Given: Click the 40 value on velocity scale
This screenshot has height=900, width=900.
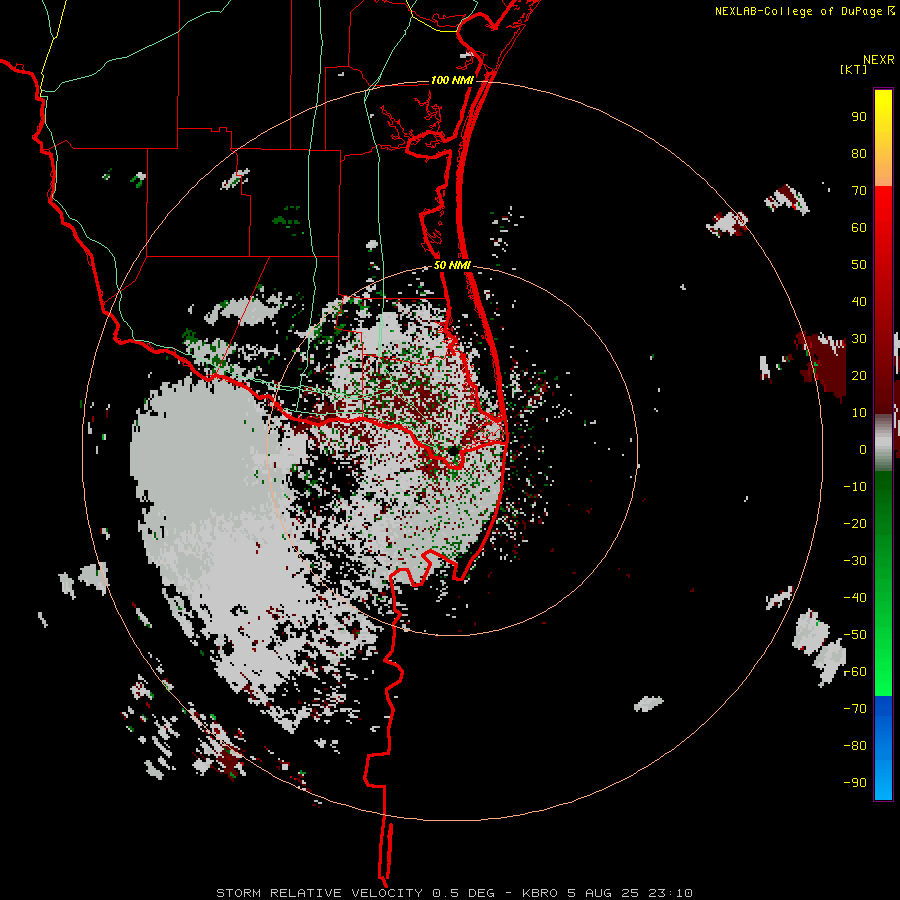Looking at the screenshot, I should (x=859, y=302).
